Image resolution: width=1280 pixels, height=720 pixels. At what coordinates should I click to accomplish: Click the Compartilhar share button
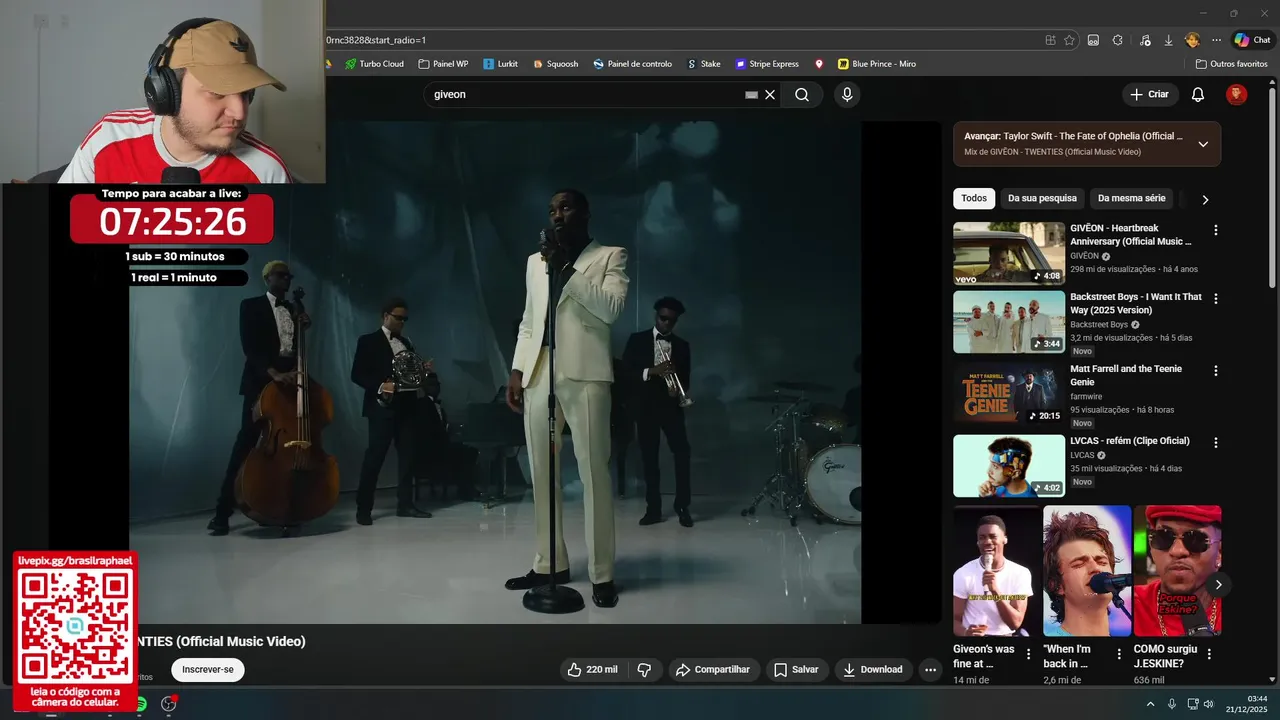click(x=713, y=670)
